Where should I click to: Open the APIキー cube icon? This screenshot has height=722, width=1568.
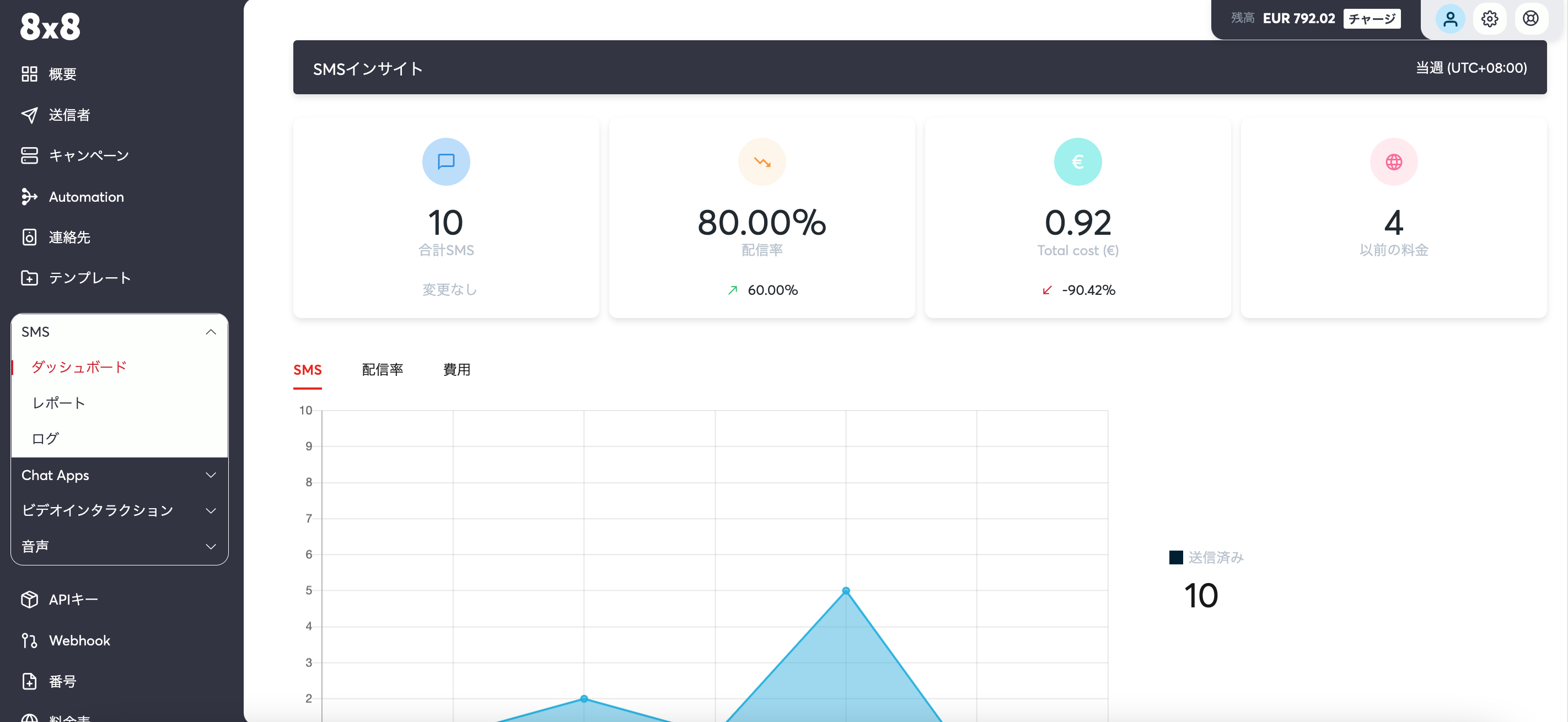pos(29,599)
